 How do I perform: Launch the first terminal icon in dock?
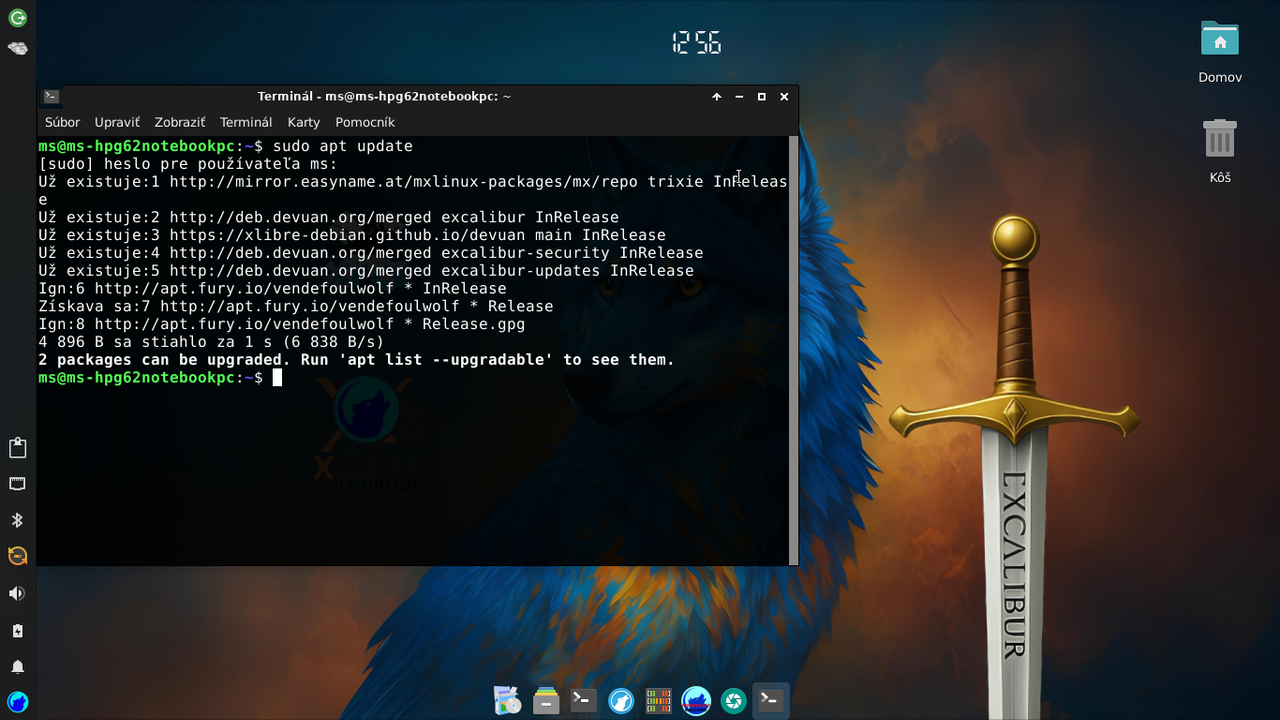pyautogui.click(x=583, y=700)
